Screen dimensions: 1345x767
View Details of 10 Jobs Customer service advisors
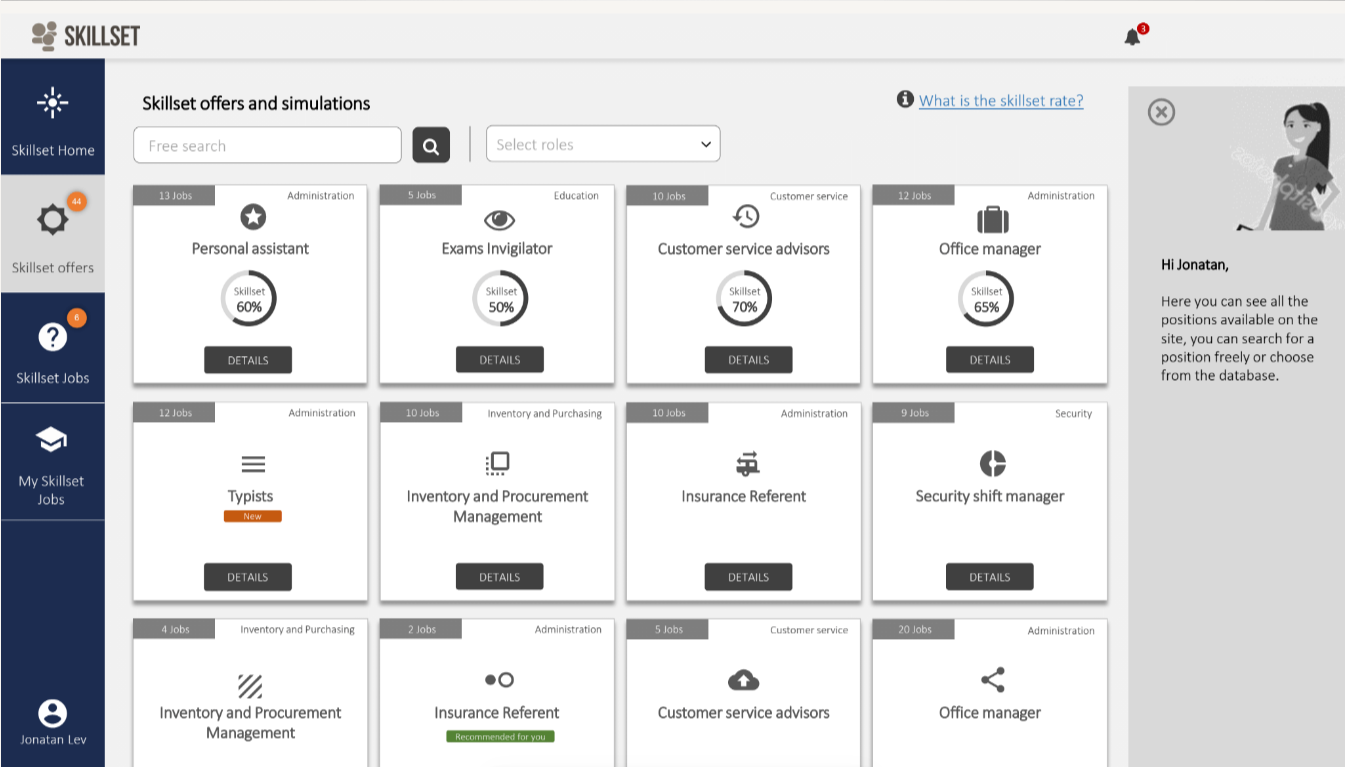[748, 360]
